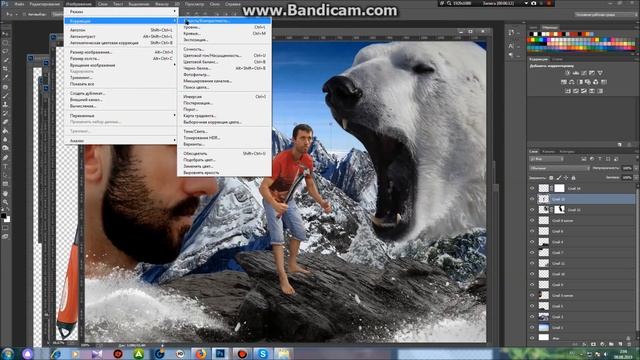640x360 pixels.
Task: Select the Hand tool
Action: pos(5,193)
